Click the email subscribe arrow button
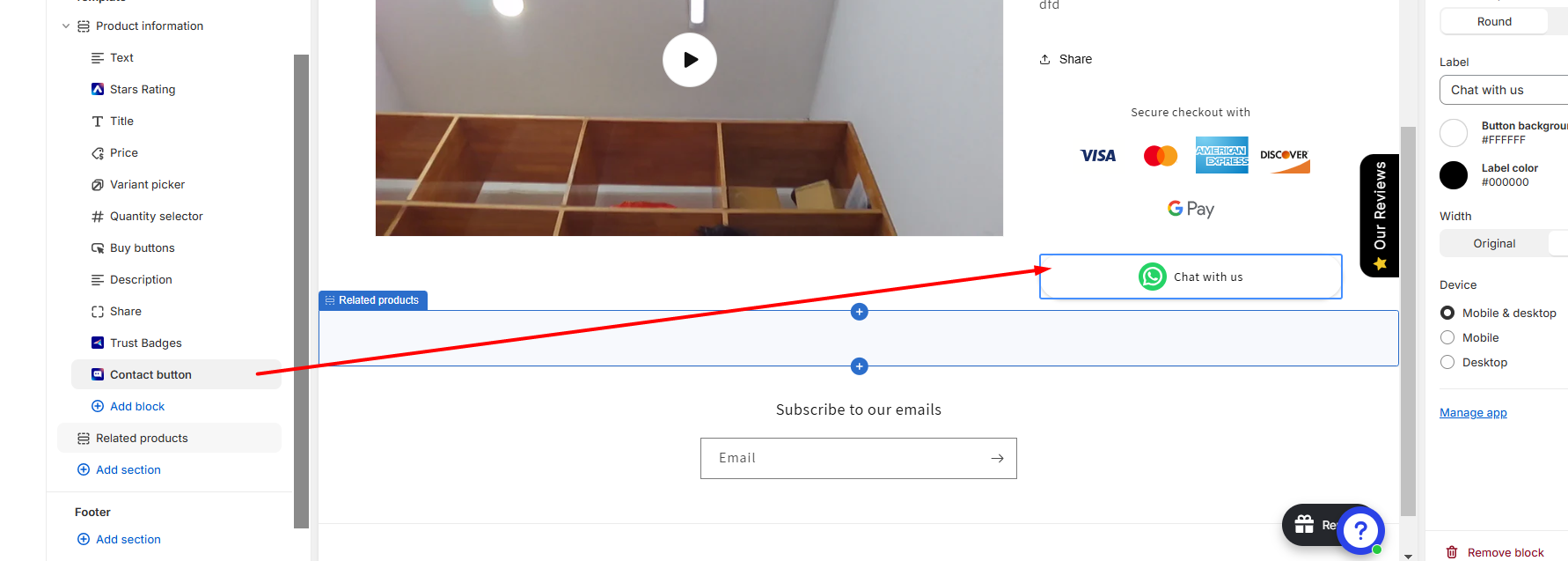 [997, 458]
